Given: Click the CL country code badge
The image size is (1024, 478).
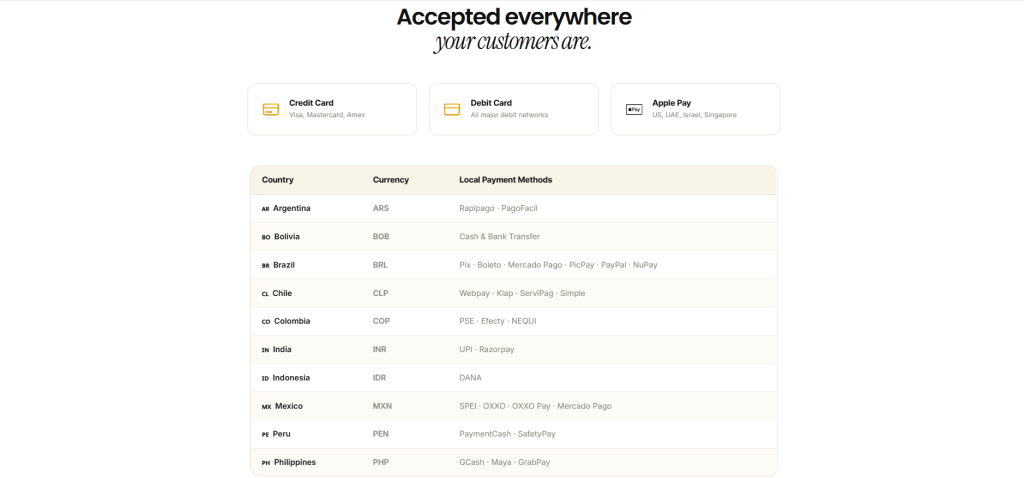Looking at the screenshot, I should 265,294.
